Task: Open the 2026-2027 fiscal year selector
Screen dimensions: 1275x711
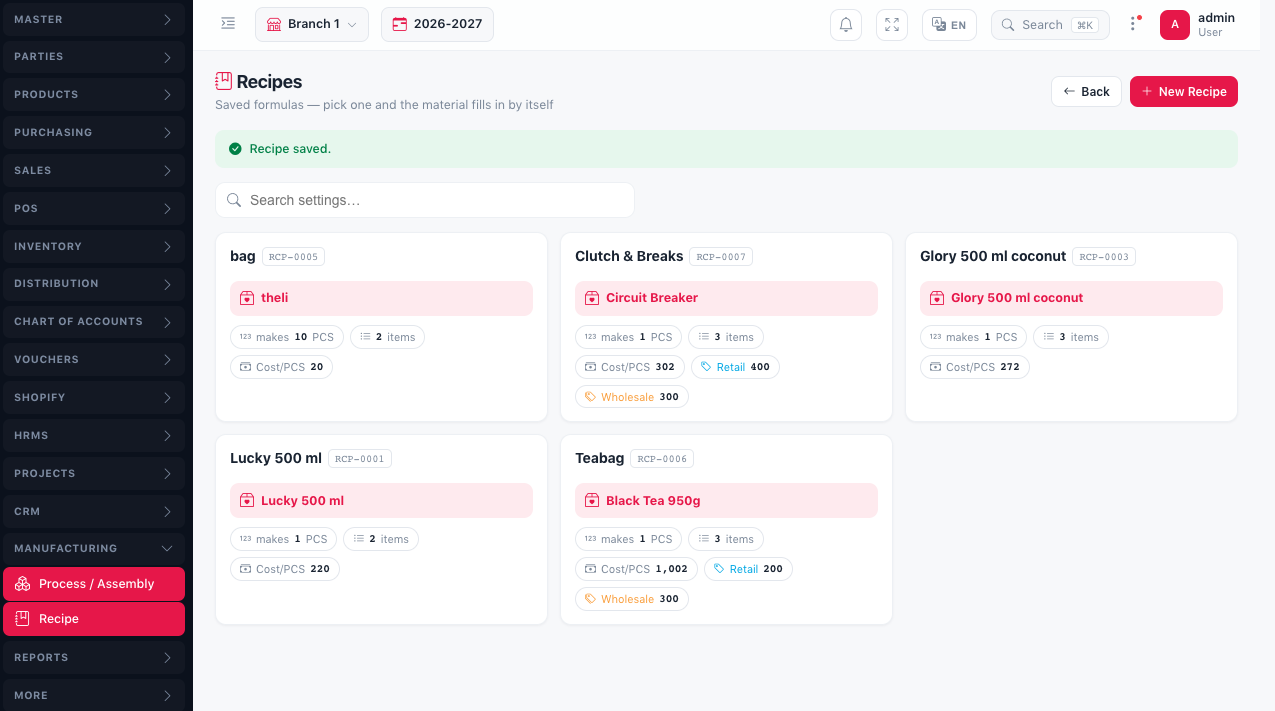Action: (x=437, y=25)
